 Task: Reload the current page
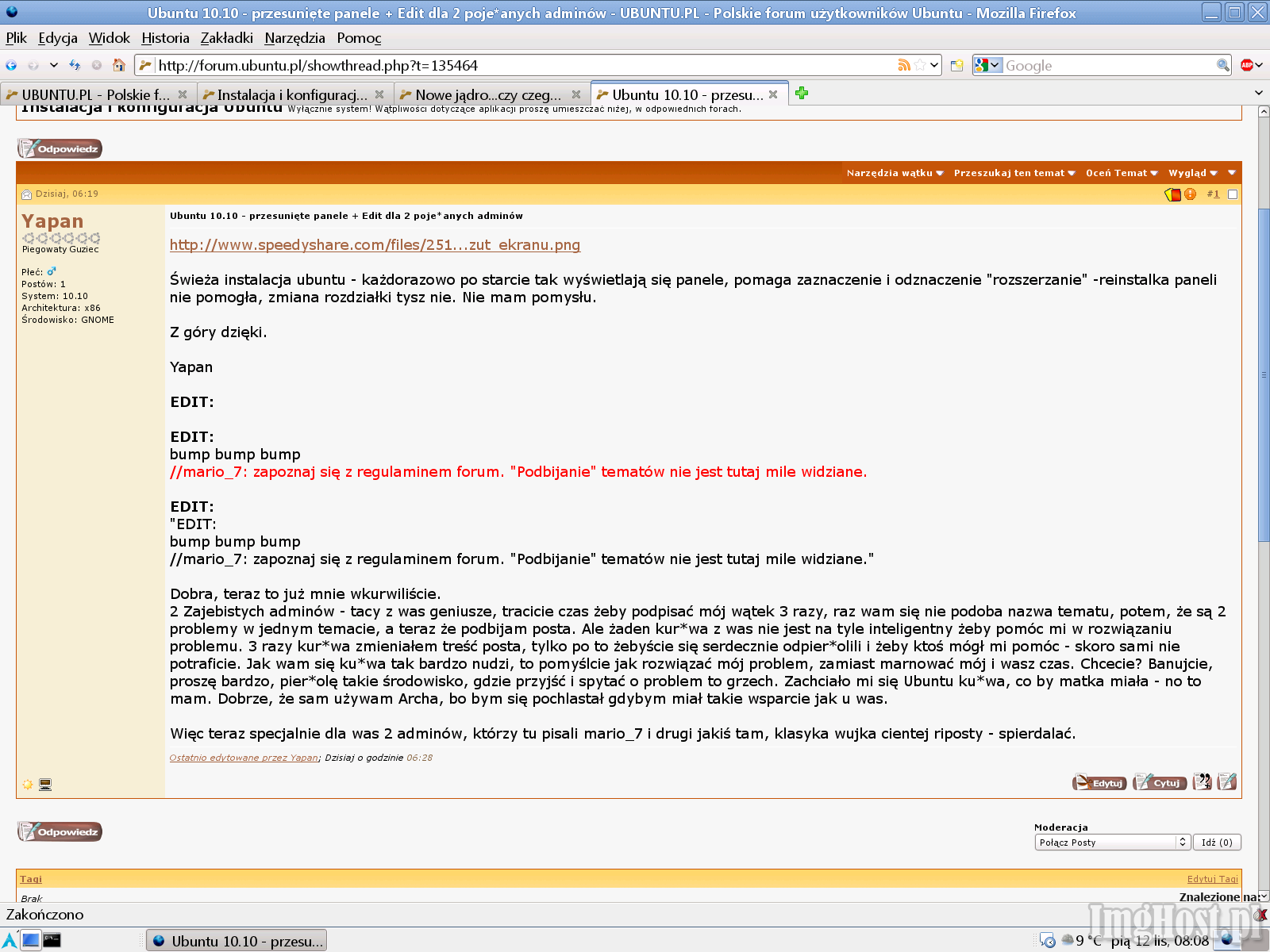pos(75,65)
